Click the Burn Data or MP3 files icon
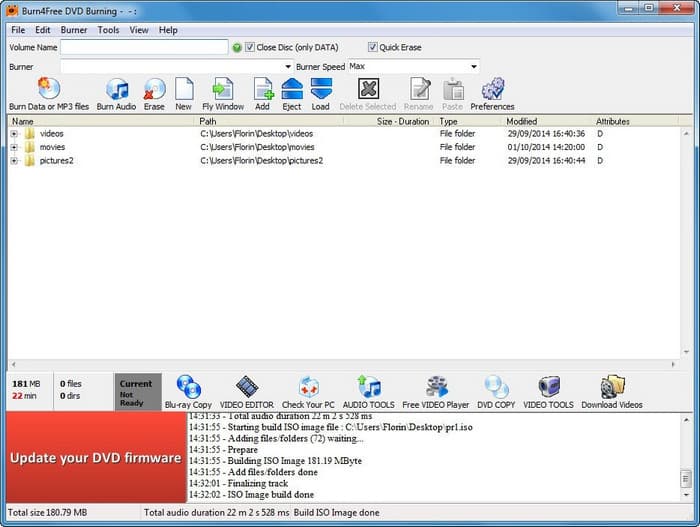 (48, 90)
